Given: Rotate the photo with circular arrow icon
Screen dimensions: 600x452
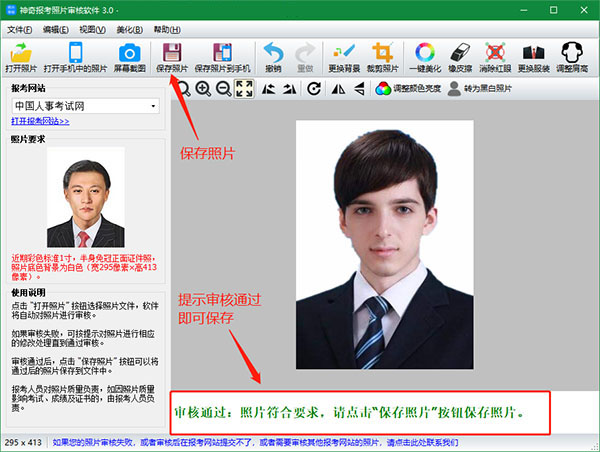Looking at the screenshot, I should coord(314,89).
